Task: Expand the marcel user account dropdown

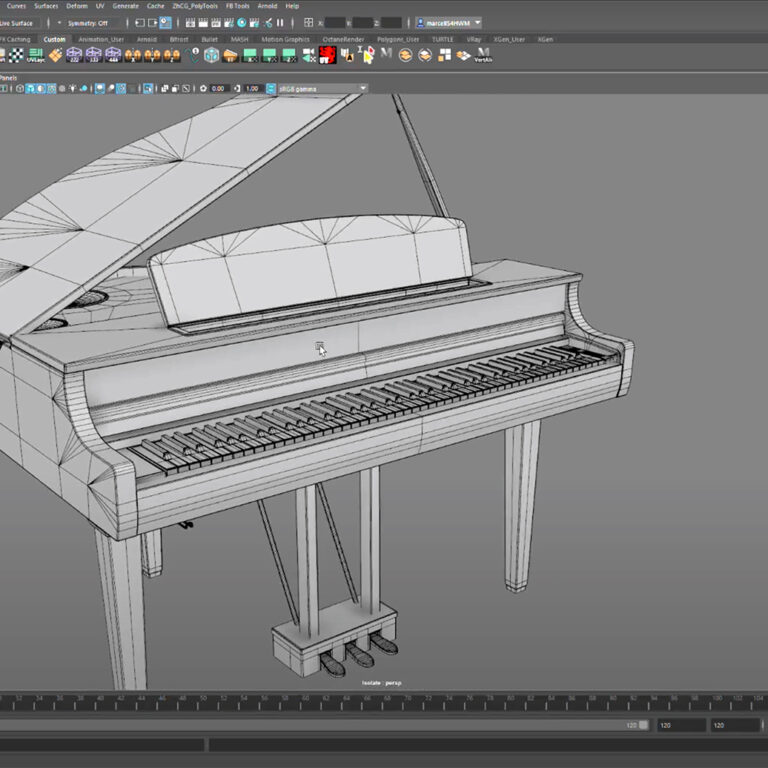Action: (x=449, y=22)
